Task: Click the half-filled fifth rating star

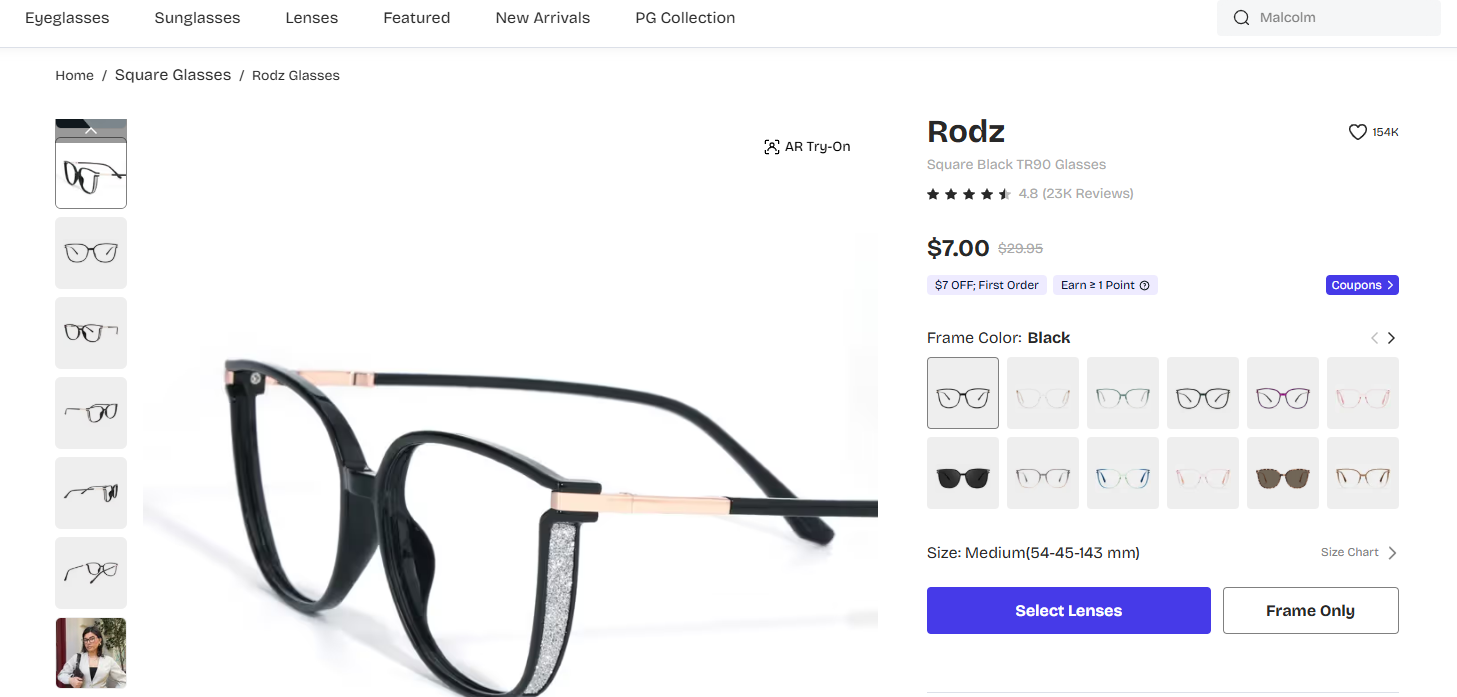Action: [1003, 193]
